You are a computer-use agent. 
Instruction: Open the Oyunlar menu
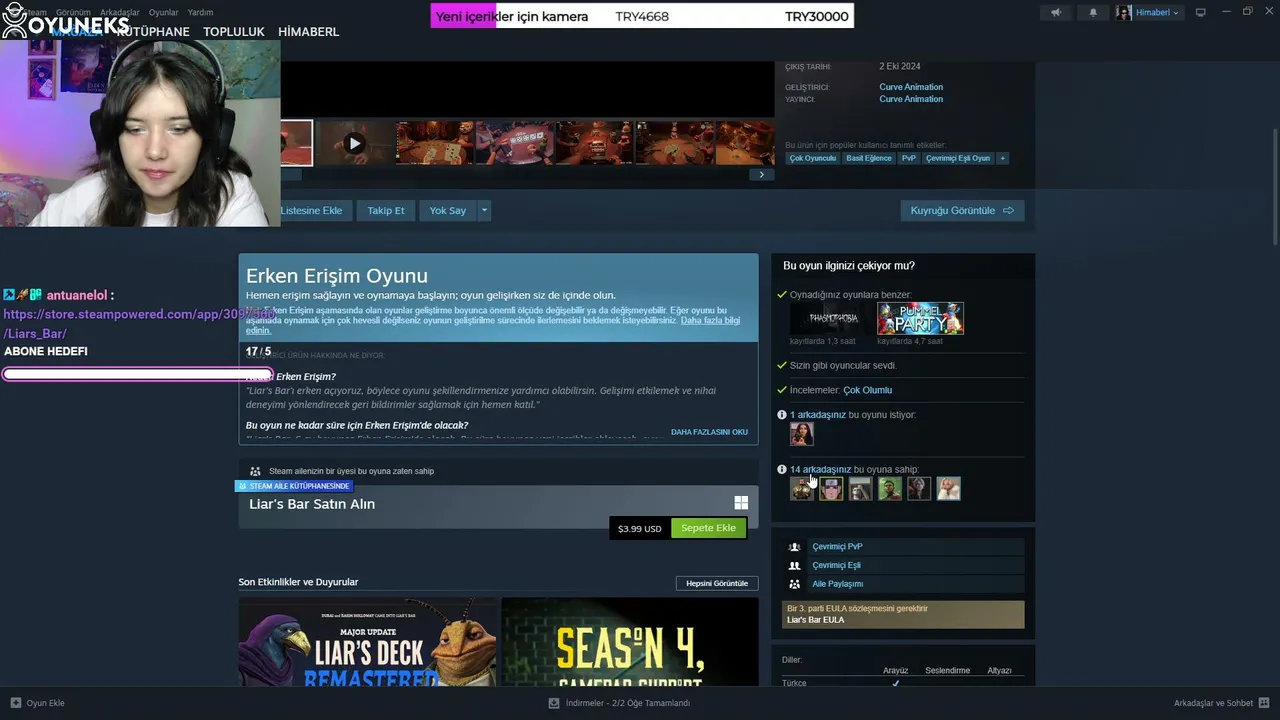[x=163, y=12]
